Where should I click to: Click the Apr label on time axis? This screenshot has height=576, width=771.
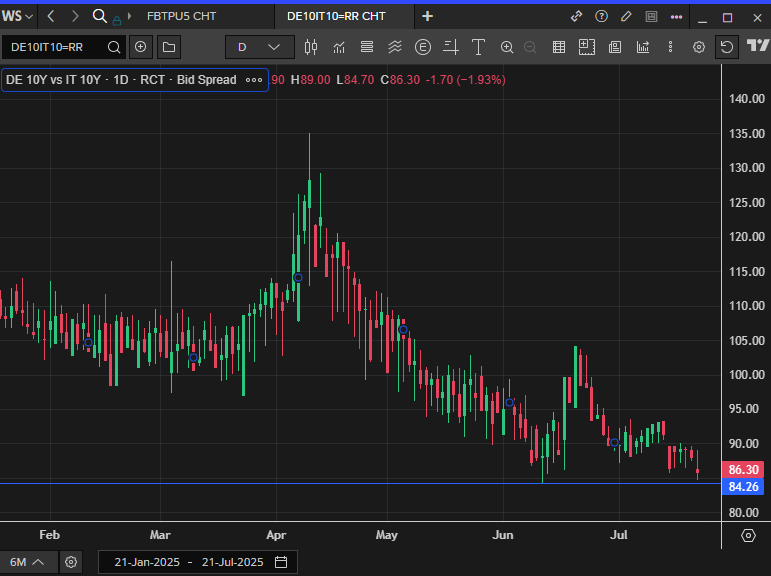click(x=276, y=535)
